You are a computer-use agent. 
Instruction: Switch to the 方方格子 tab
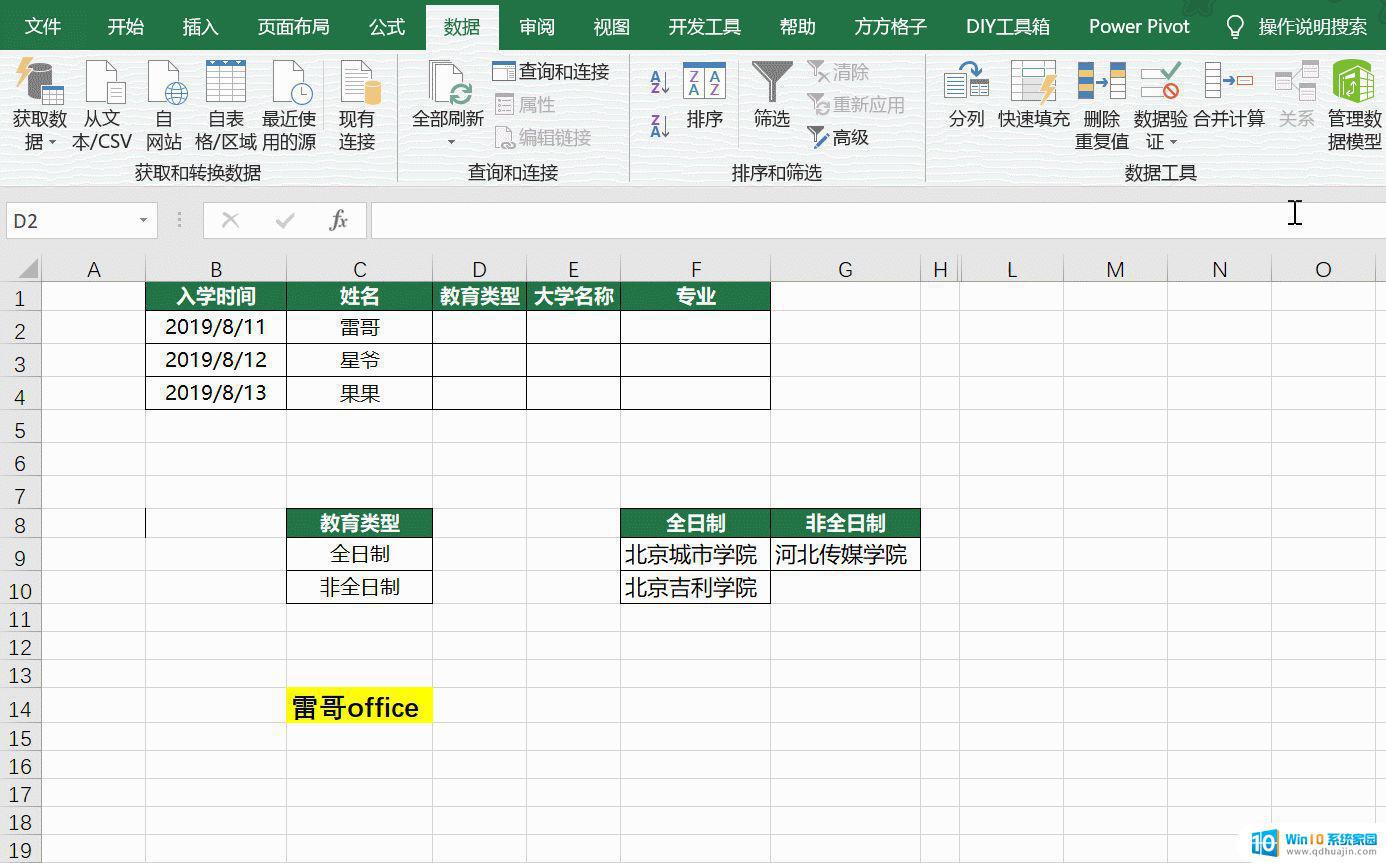pos(890,27)
